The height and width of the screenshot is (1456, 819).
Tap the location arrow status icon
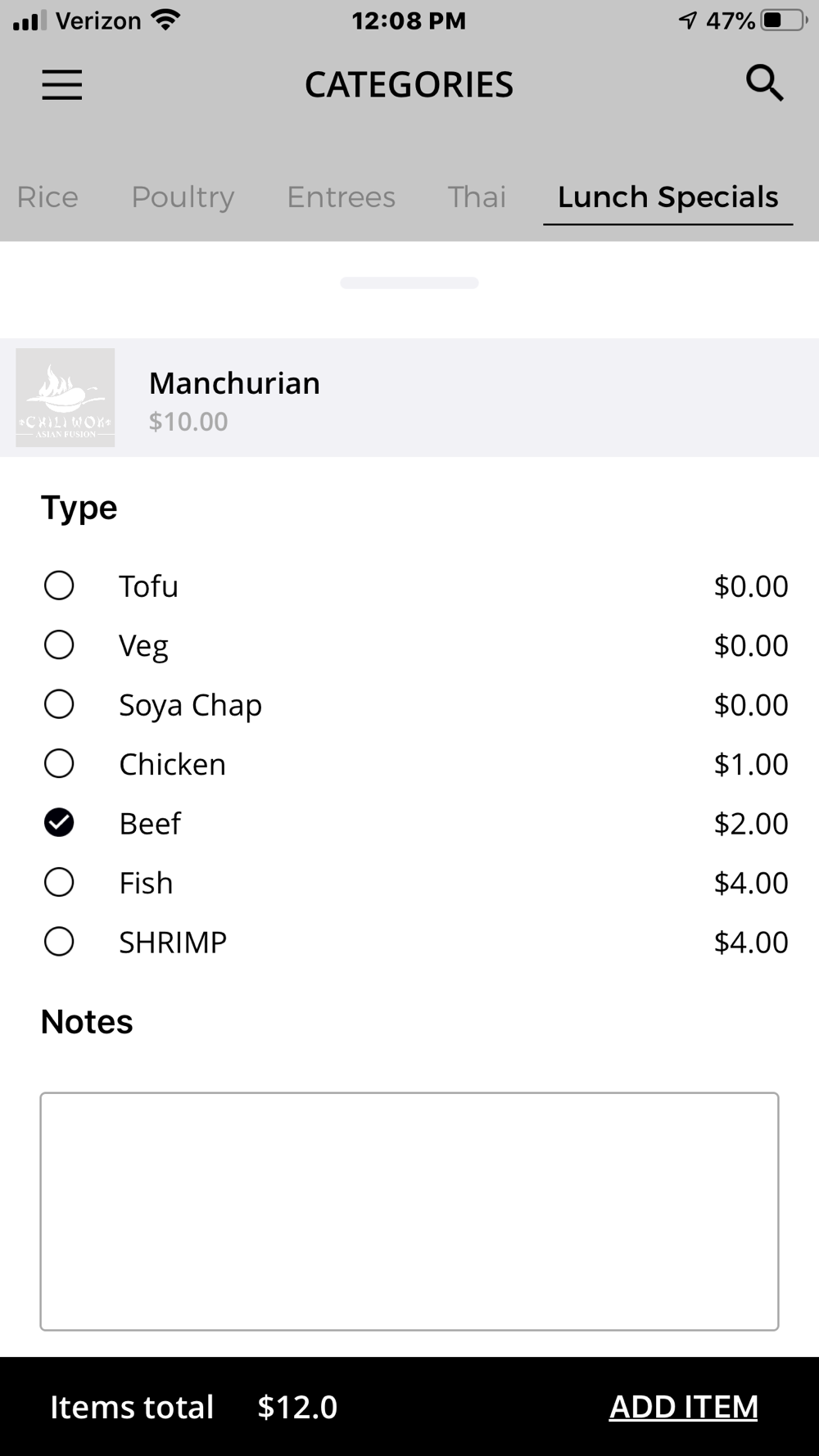pyautogui.click(x=688, y=20)
